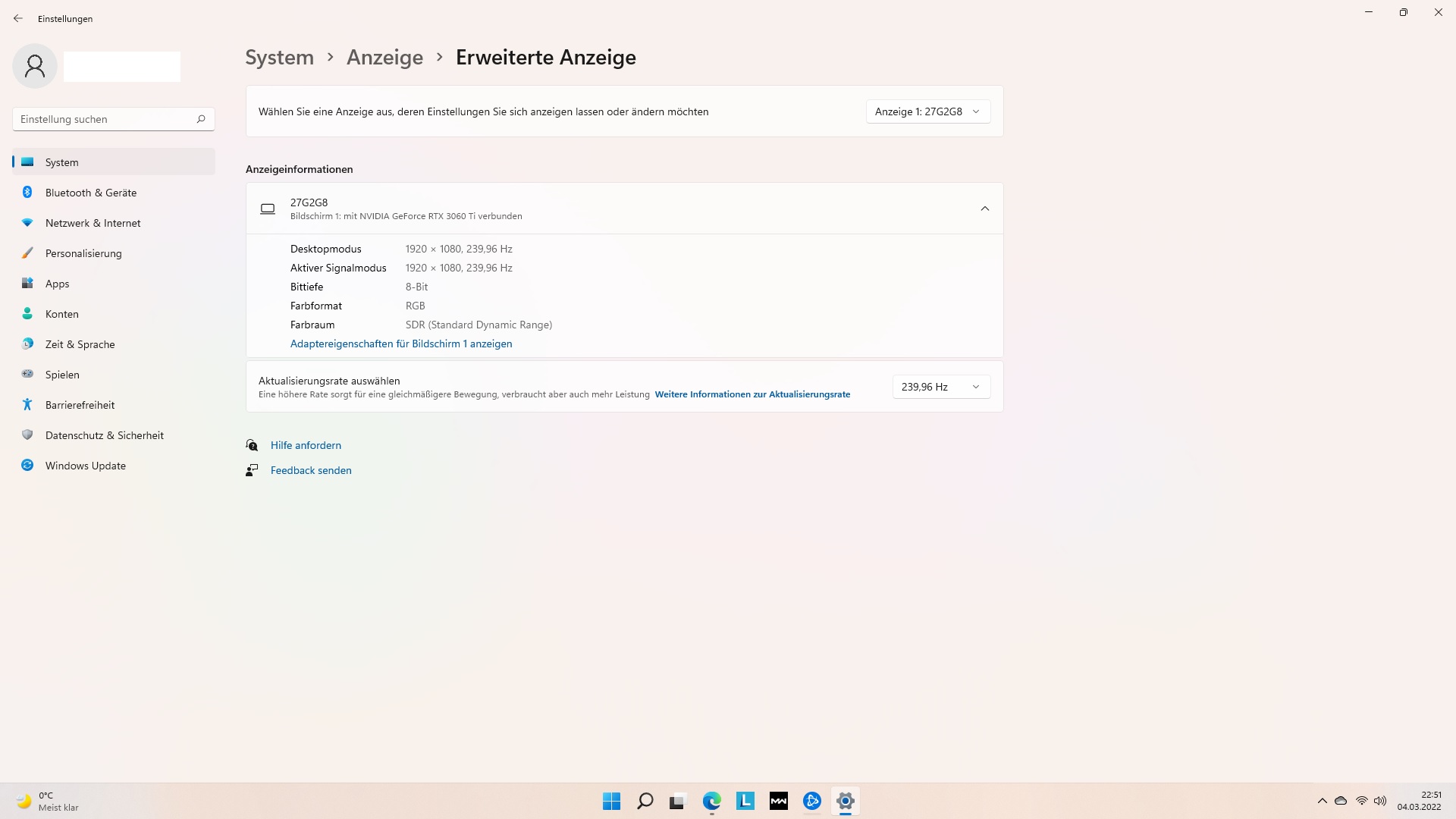Open Microsoft Edge from the taskbar
The width and height of the screenshot is (1456, 819).
point(711,801)
